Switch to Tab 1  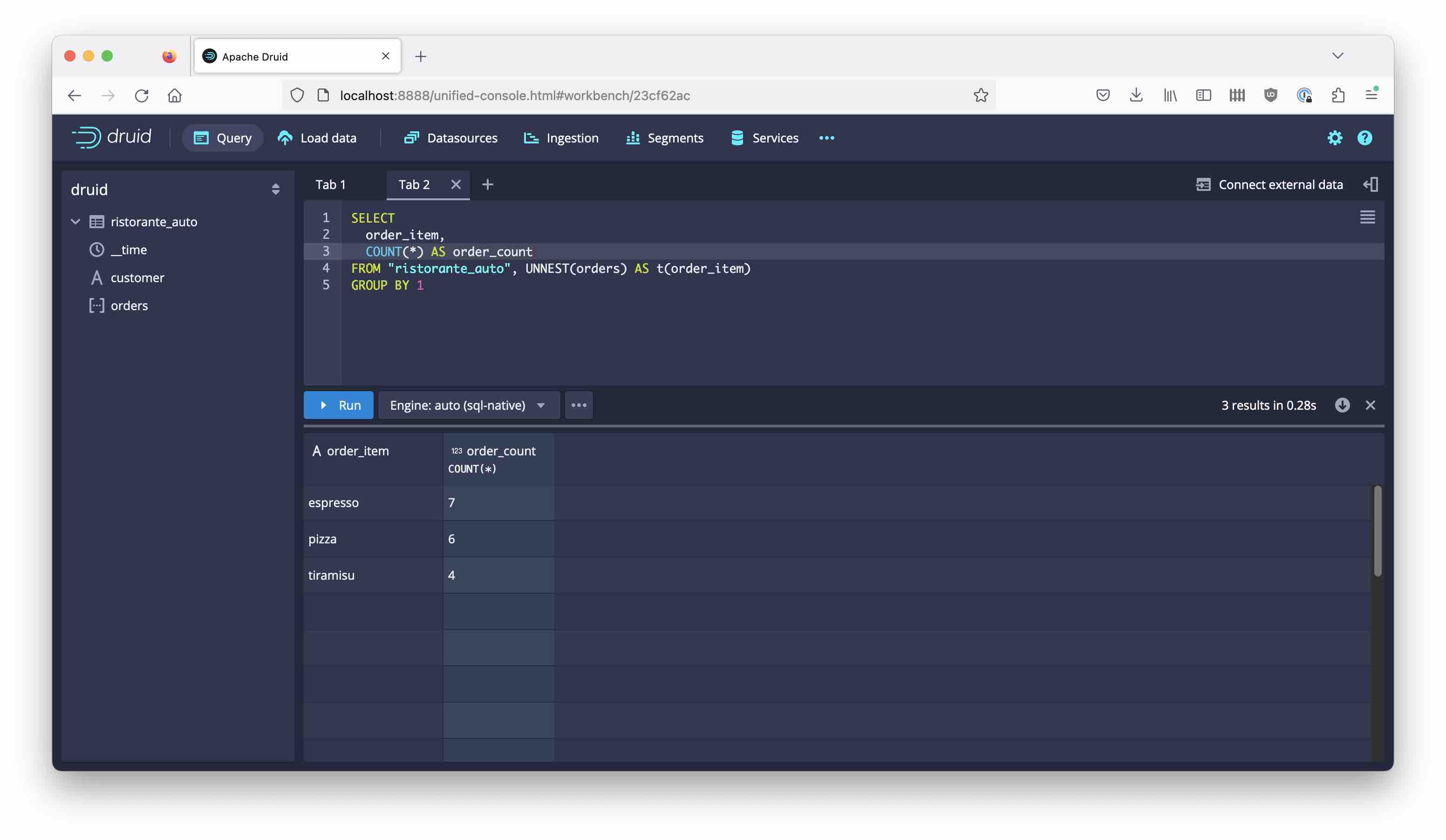[x=330, y=185]
